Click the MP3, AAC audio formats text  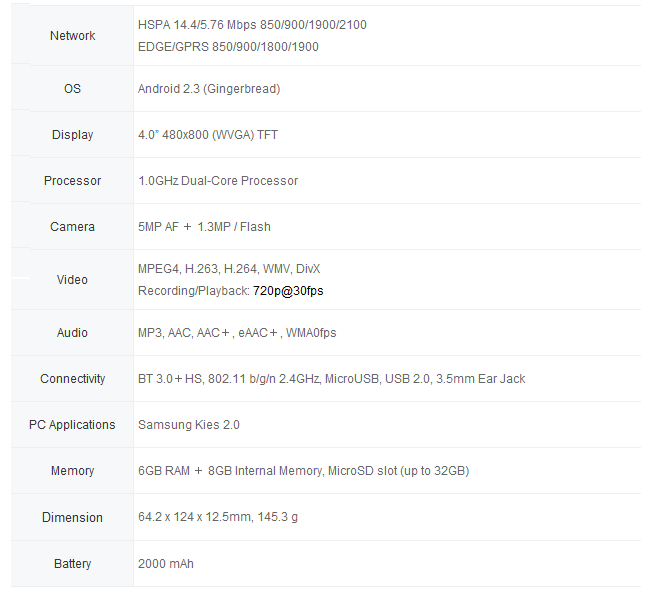click(237, 333)
